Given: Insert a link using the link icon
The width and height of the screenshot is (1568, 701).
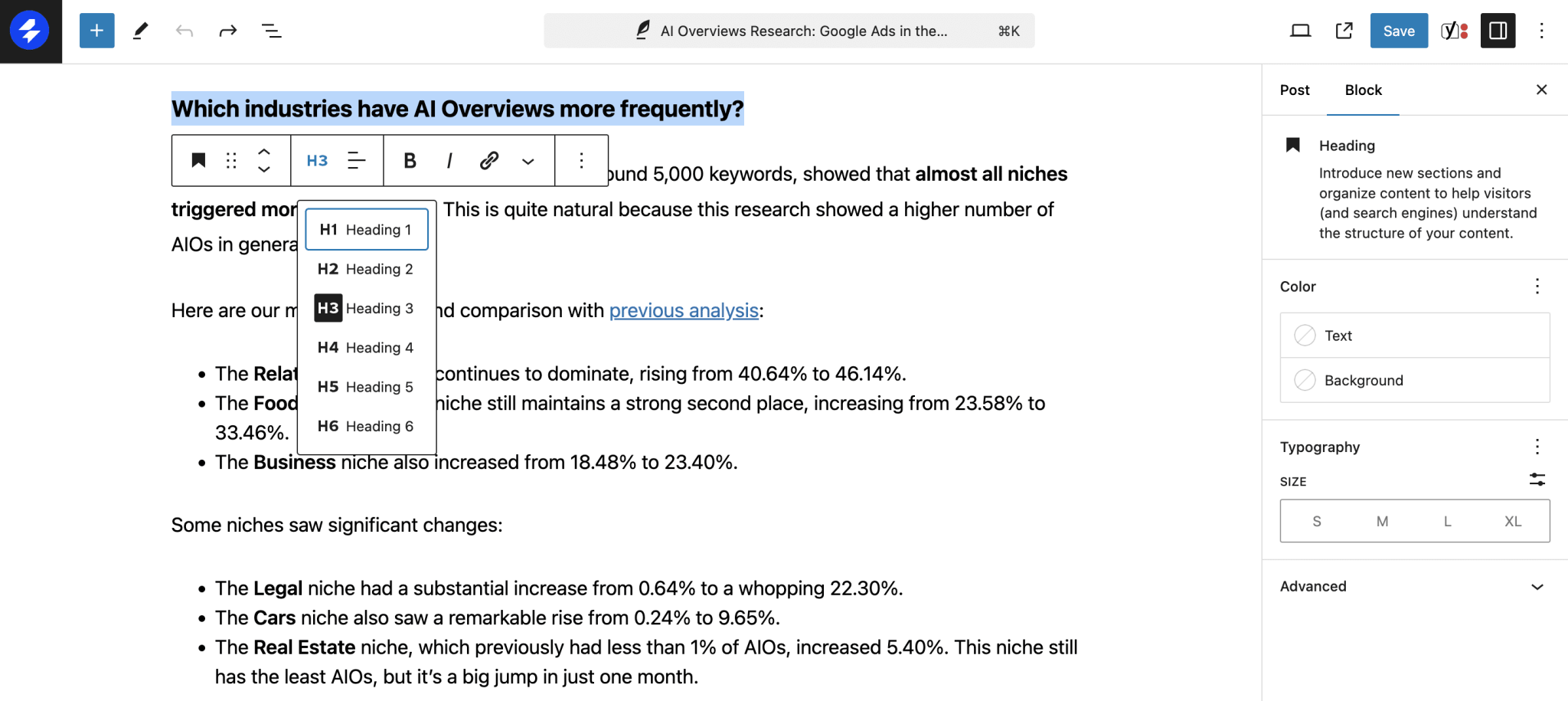Looking at the screenshot, I should pos(489,160).
